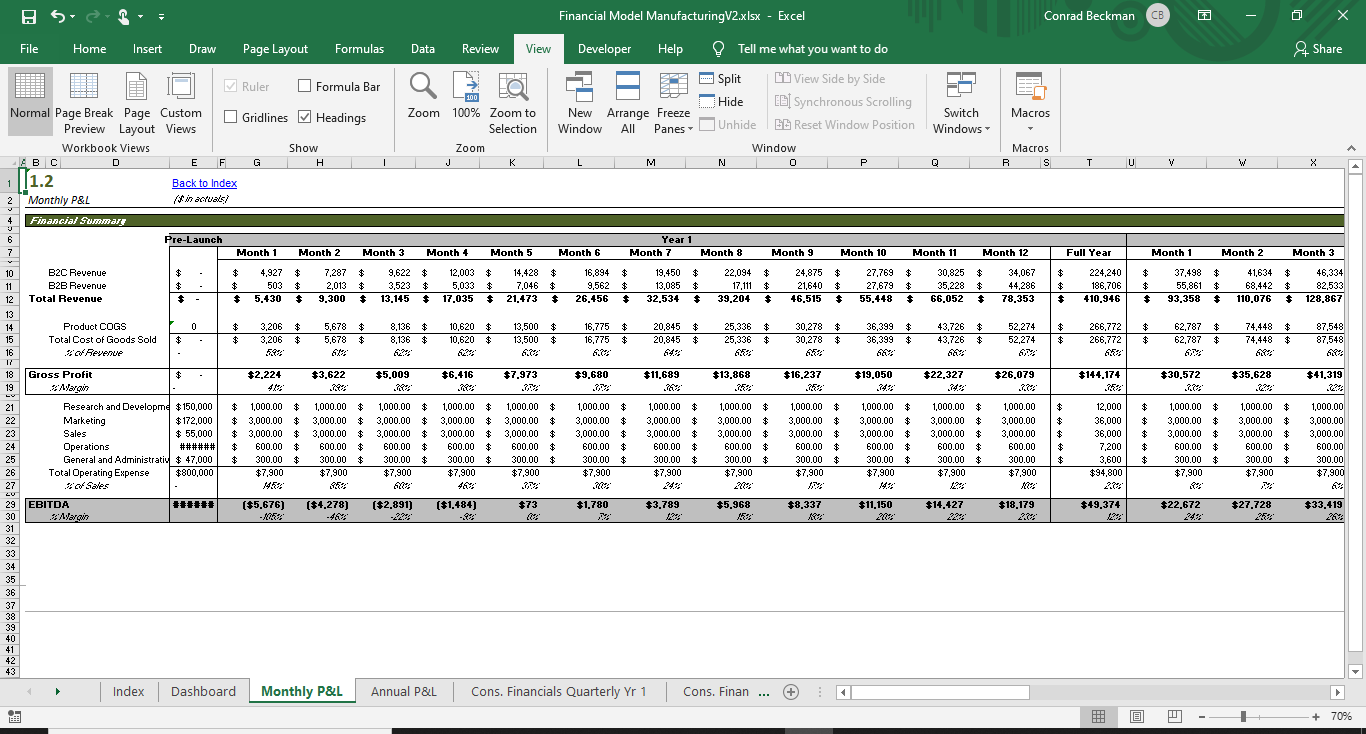Click the vertical scrollbar down arrow

1355,671
